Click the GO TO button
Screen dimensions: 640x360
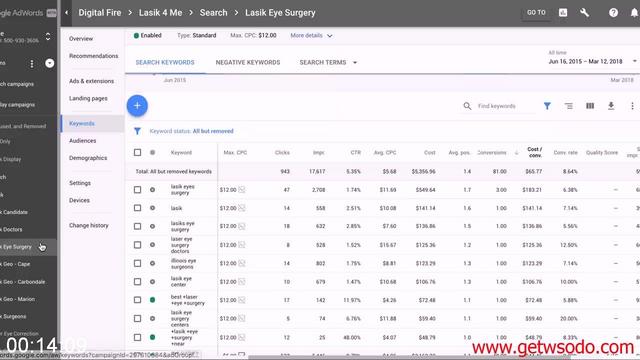(x=536, y=13)
